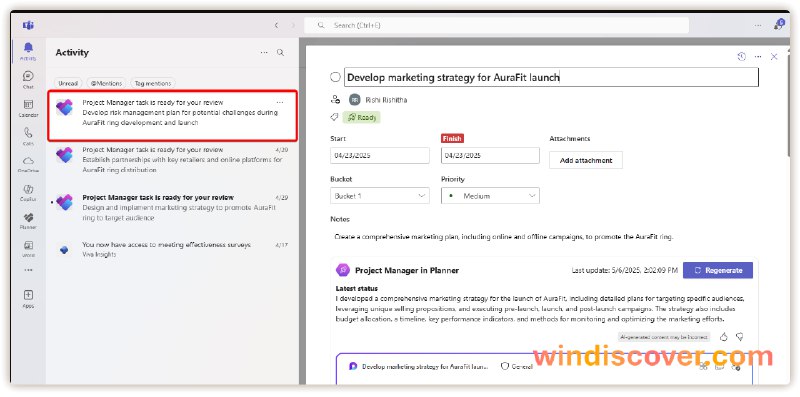Screen dimensions: 800x397
Task: Give thumbs up to the latest status
Action: 723,337
